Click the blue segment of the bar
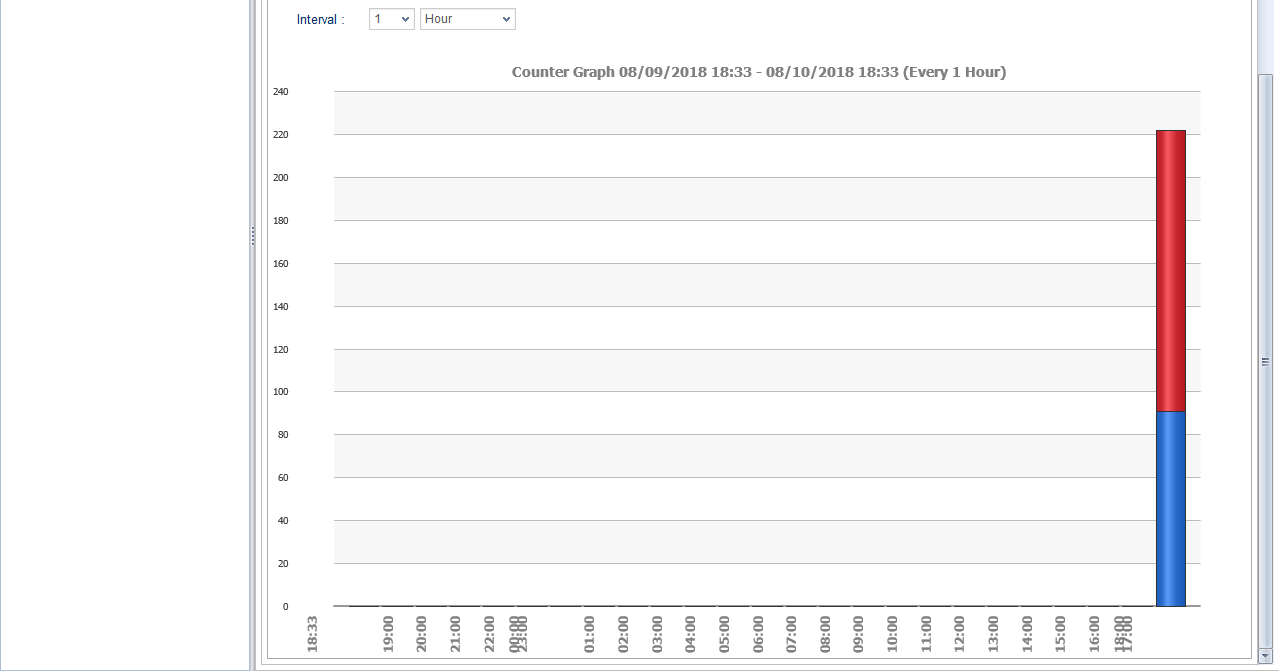Image resolution: width=1279 pixels, height=671 pixels. click(1170, 508)
